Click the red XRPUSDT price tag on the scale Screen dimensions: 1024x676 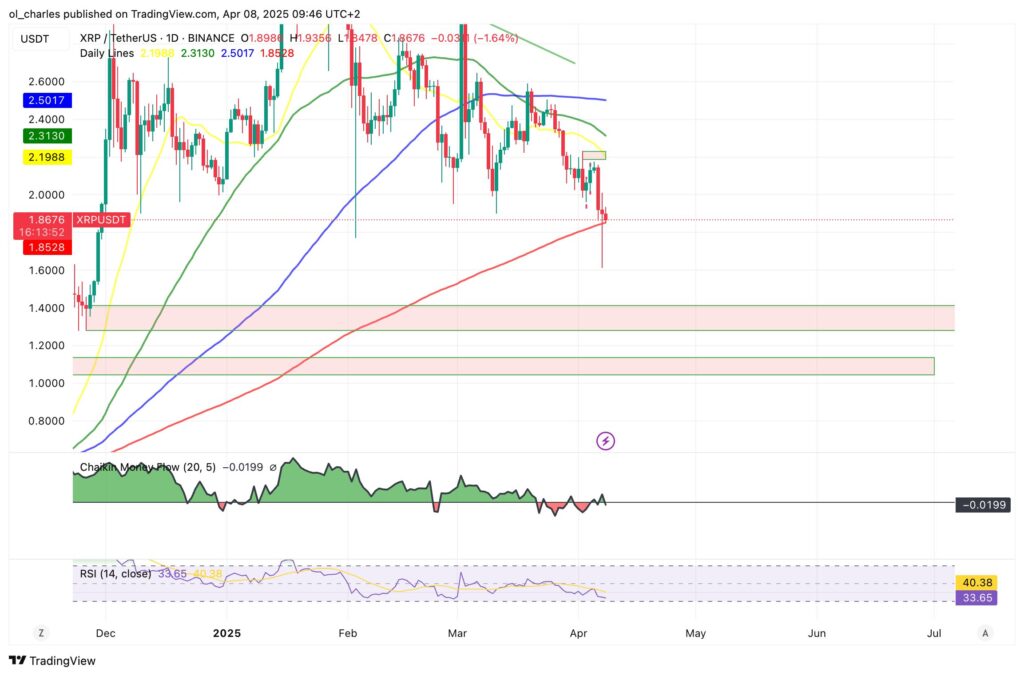[100, 219]
